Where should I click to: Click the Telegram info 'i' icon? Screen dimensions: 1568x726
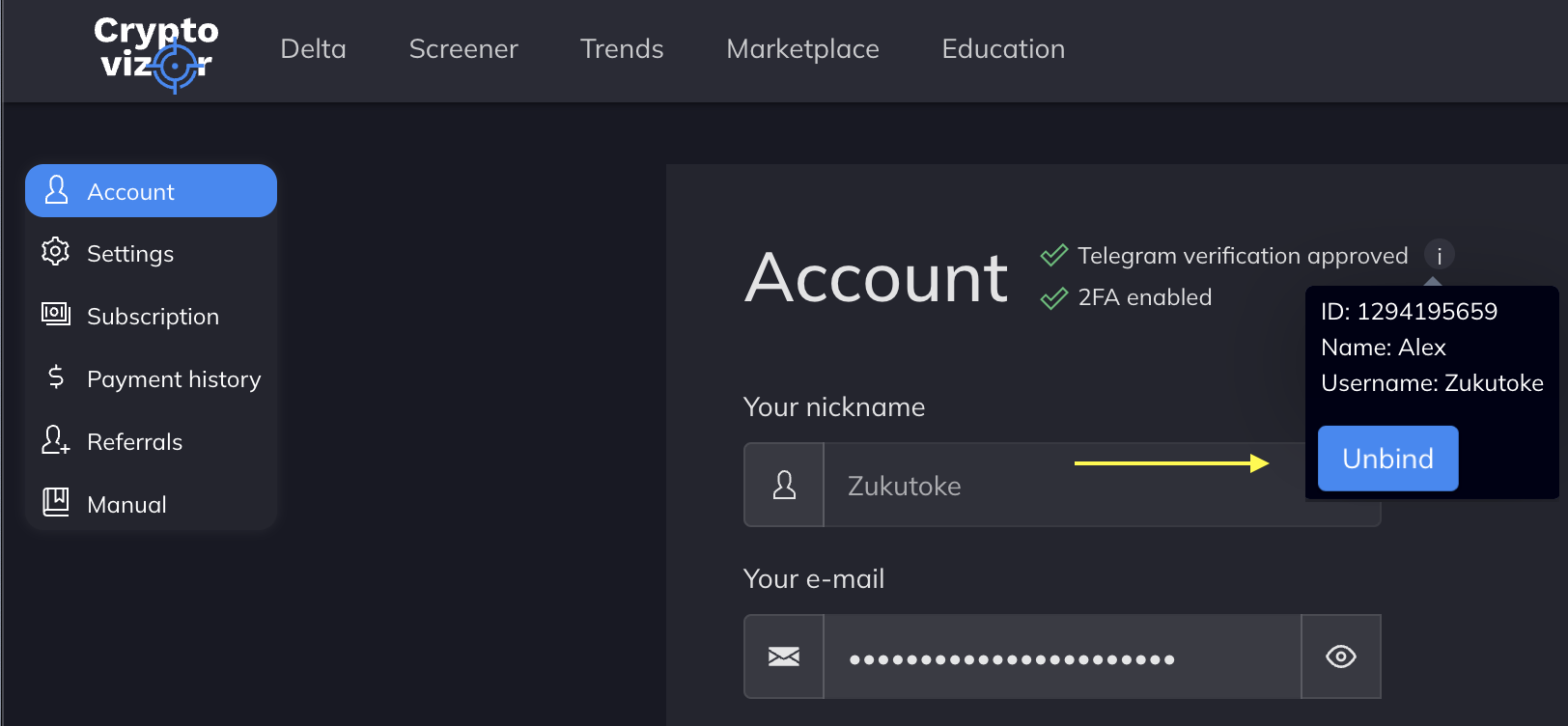click(x=1439, y=256)
